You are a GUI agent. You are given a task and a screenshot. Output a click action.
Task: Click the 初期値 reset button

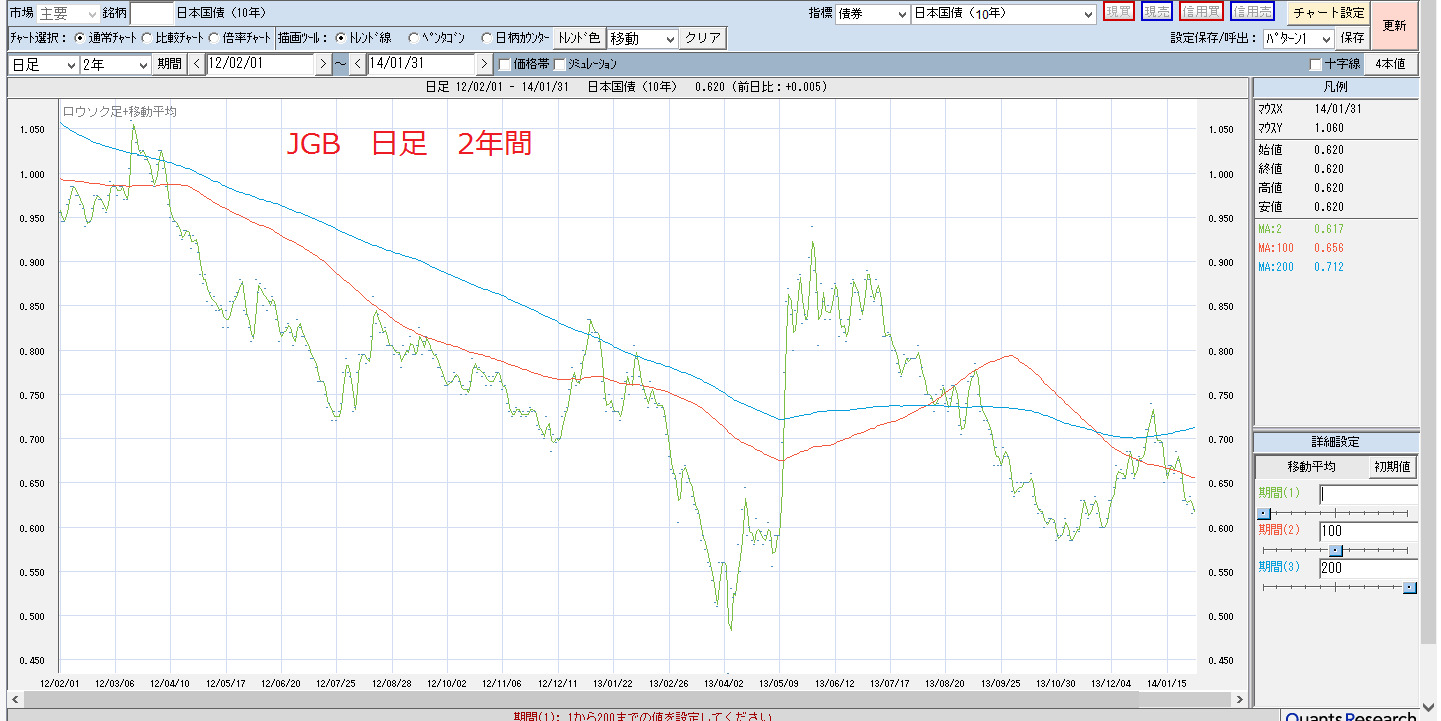point(1391,467)
